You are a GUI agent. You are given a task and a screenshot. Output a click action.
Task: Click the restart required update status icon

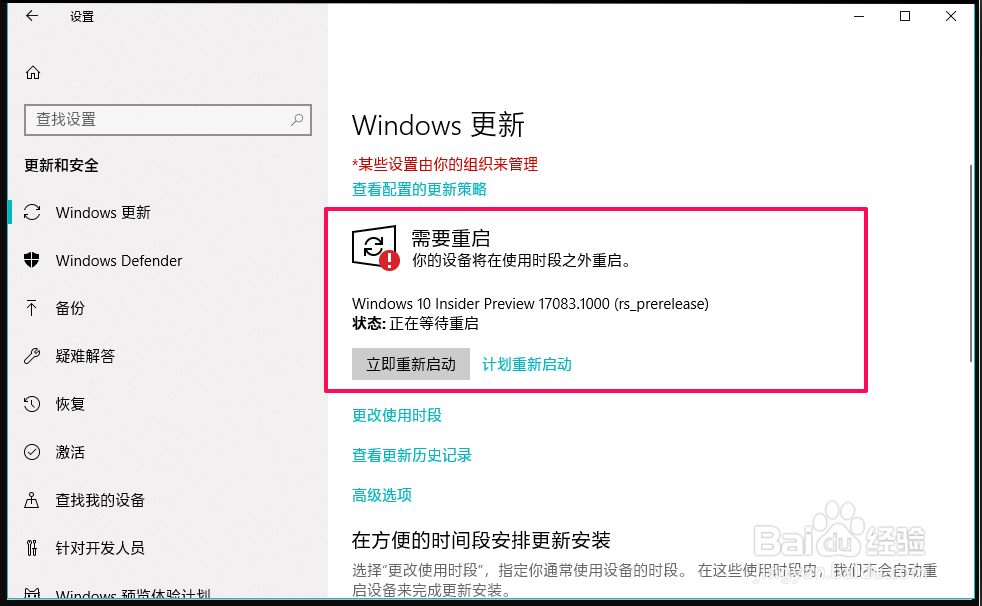pos(375,248)
